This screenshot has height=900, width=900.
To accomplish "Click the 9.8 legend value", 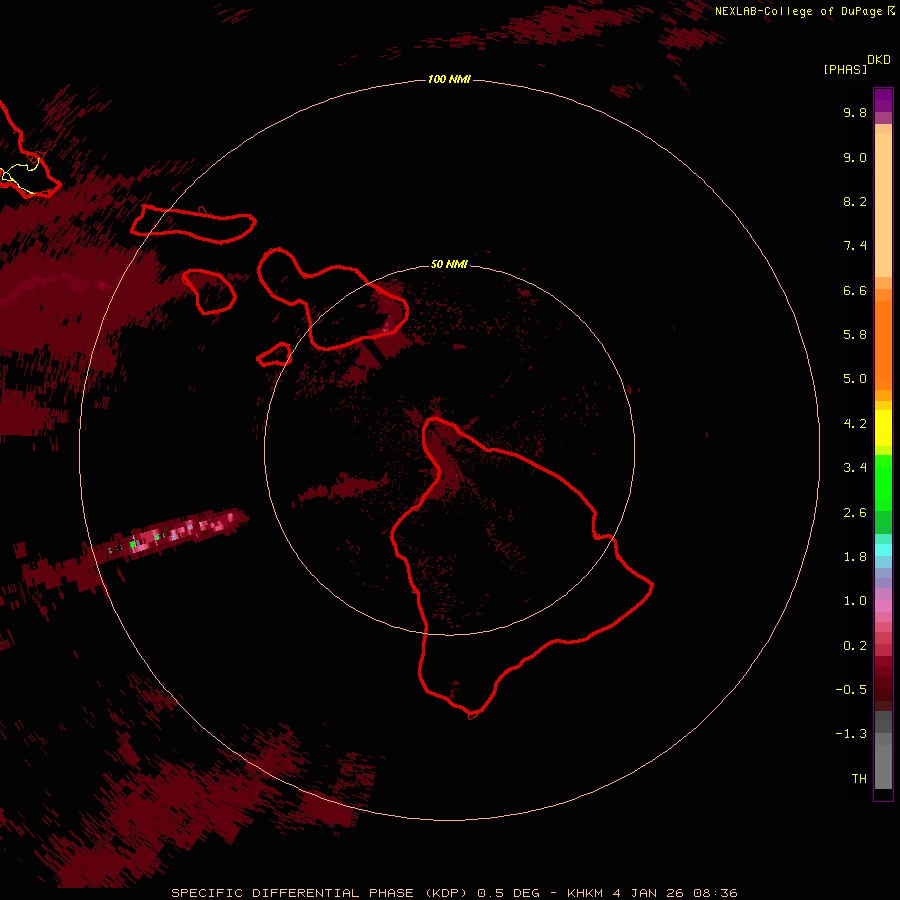I will point(855,112).
